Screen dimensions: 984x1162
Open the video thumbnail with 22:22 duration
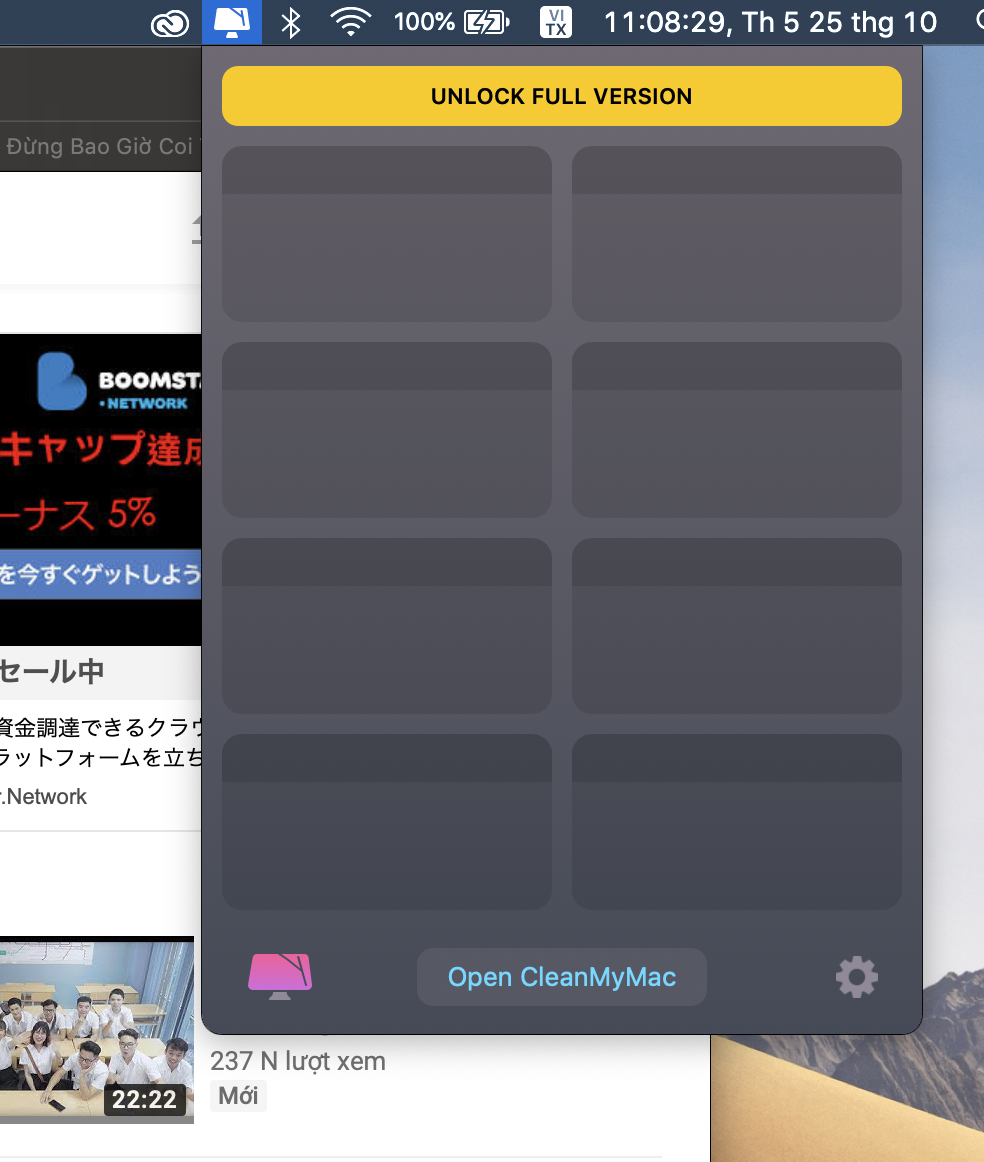[x=97, y=1030]
